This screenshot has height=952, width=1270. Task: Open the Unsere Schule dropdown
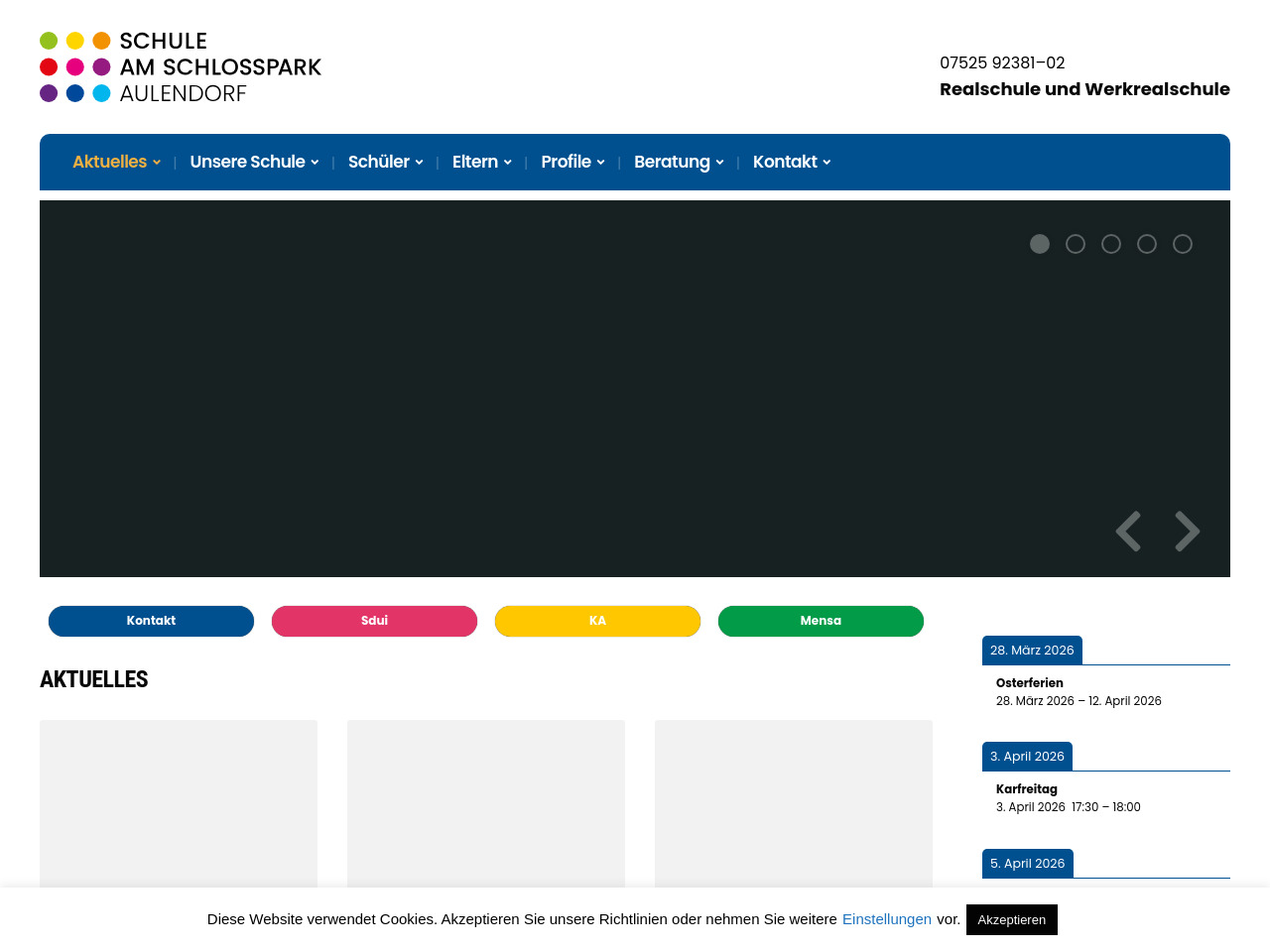point(254,162)
